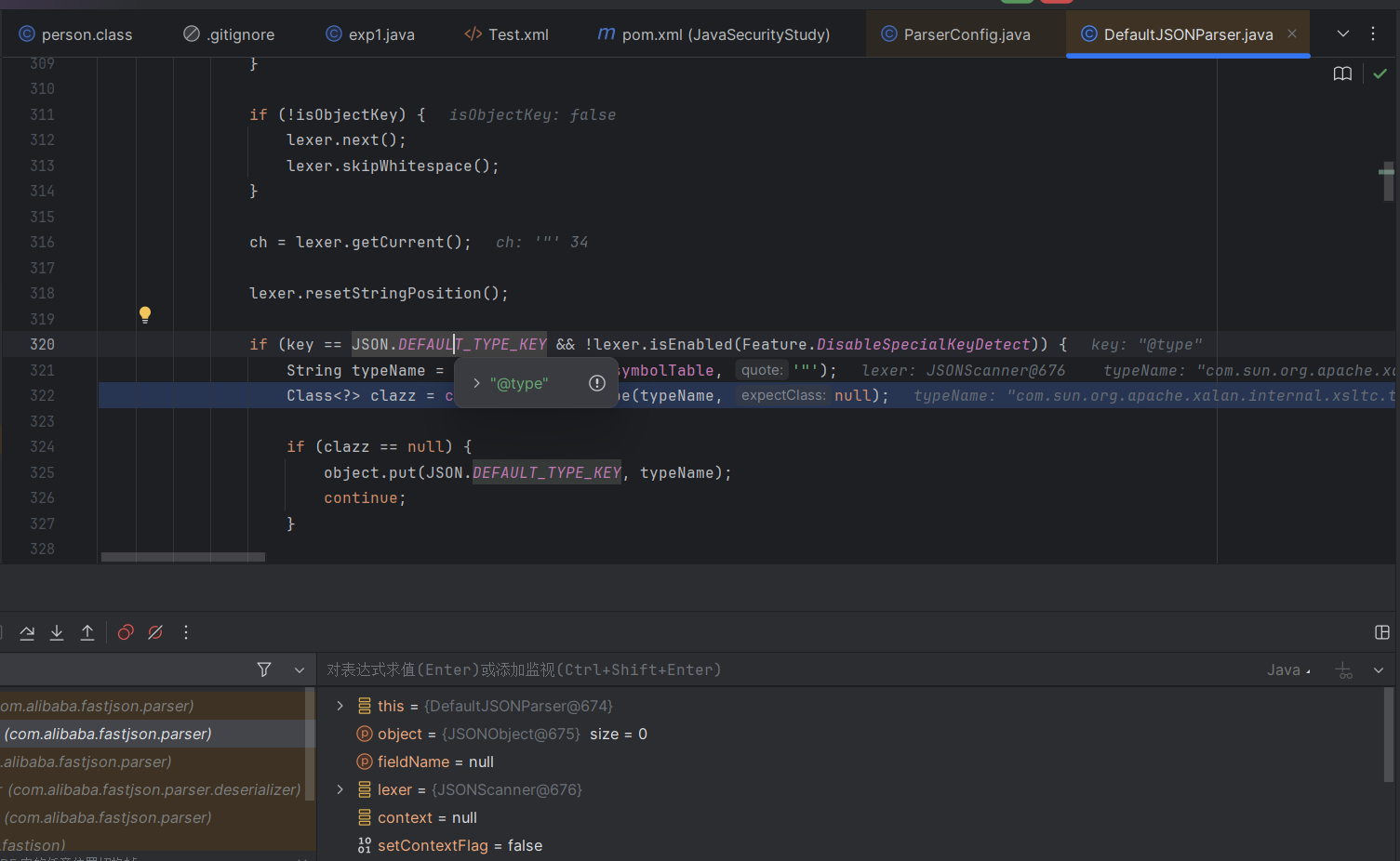
Task: Click the horizontal editor scrollbar
Action: [x=183, y=557]
